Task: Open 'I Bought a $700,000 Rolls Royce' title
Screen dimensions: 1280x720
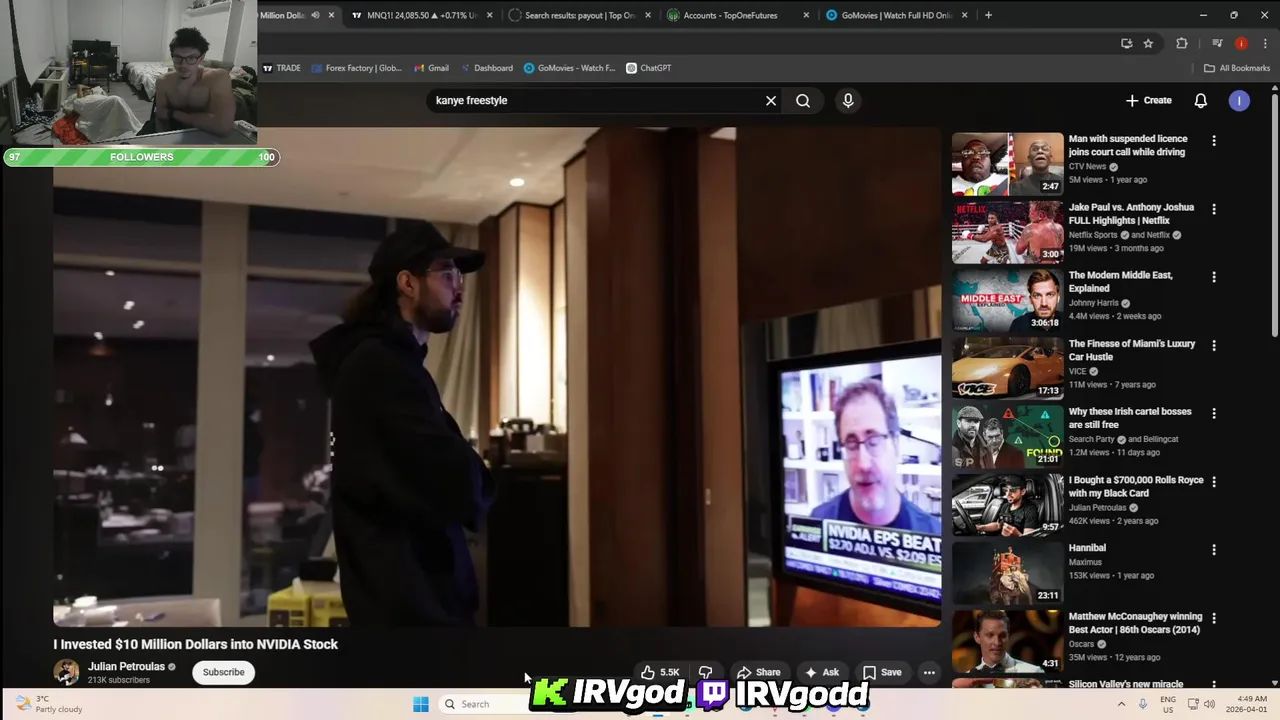Action: 1136,487
